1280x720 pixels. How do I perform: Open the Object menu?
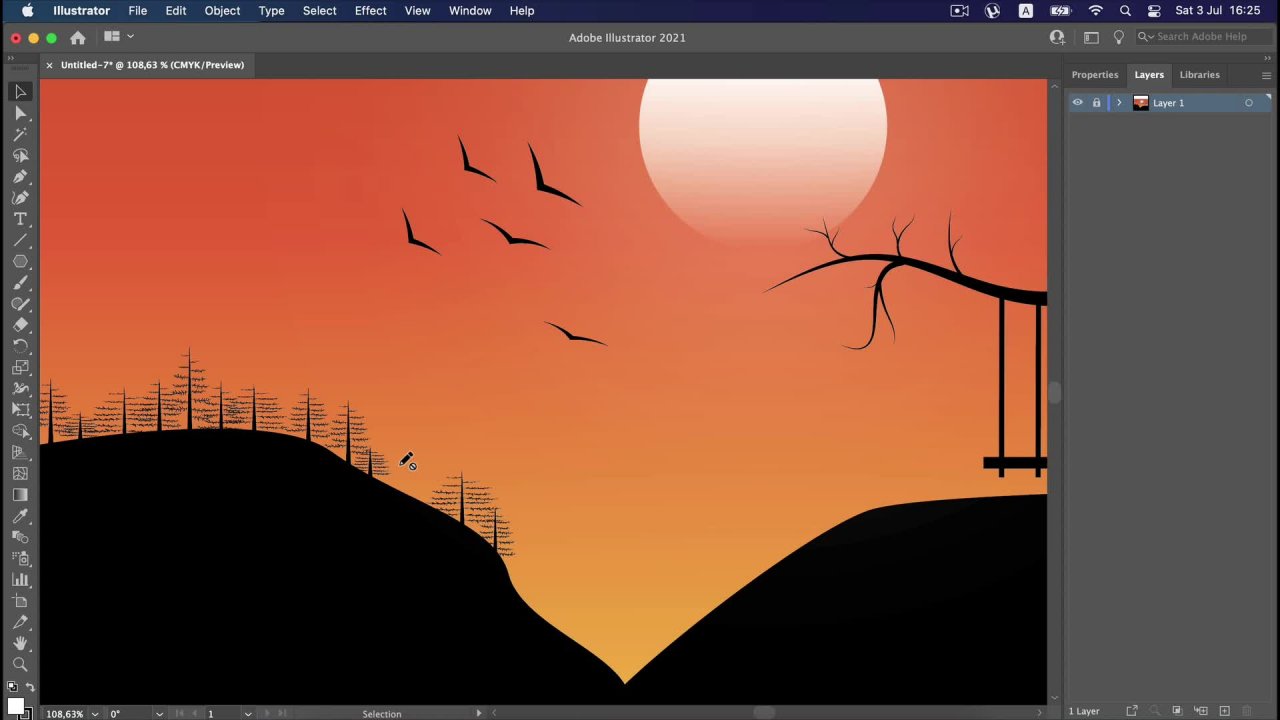click(x=222, y=11)
